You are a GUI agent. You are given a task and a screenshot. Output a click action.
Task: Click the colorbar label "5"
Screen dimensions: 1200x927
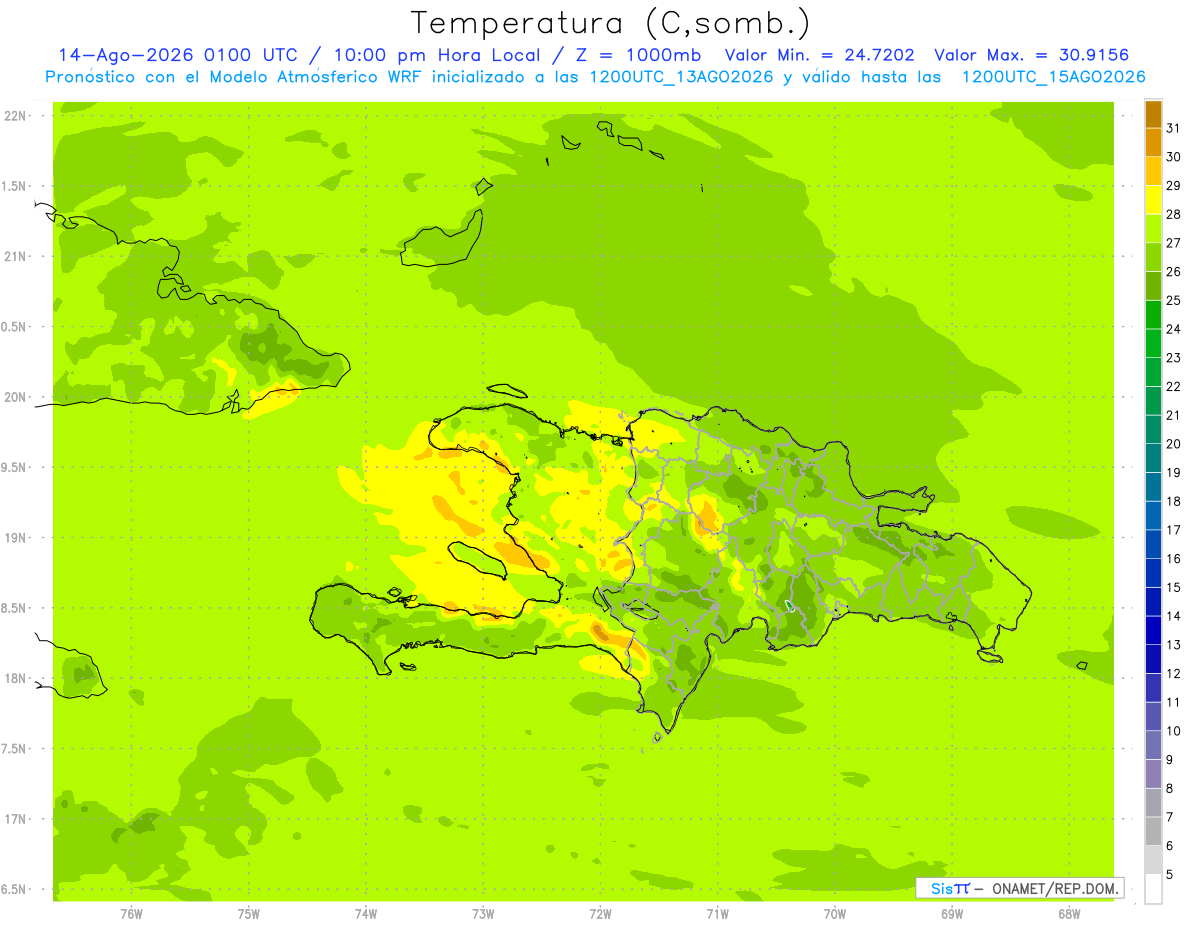coord(1171,874)
